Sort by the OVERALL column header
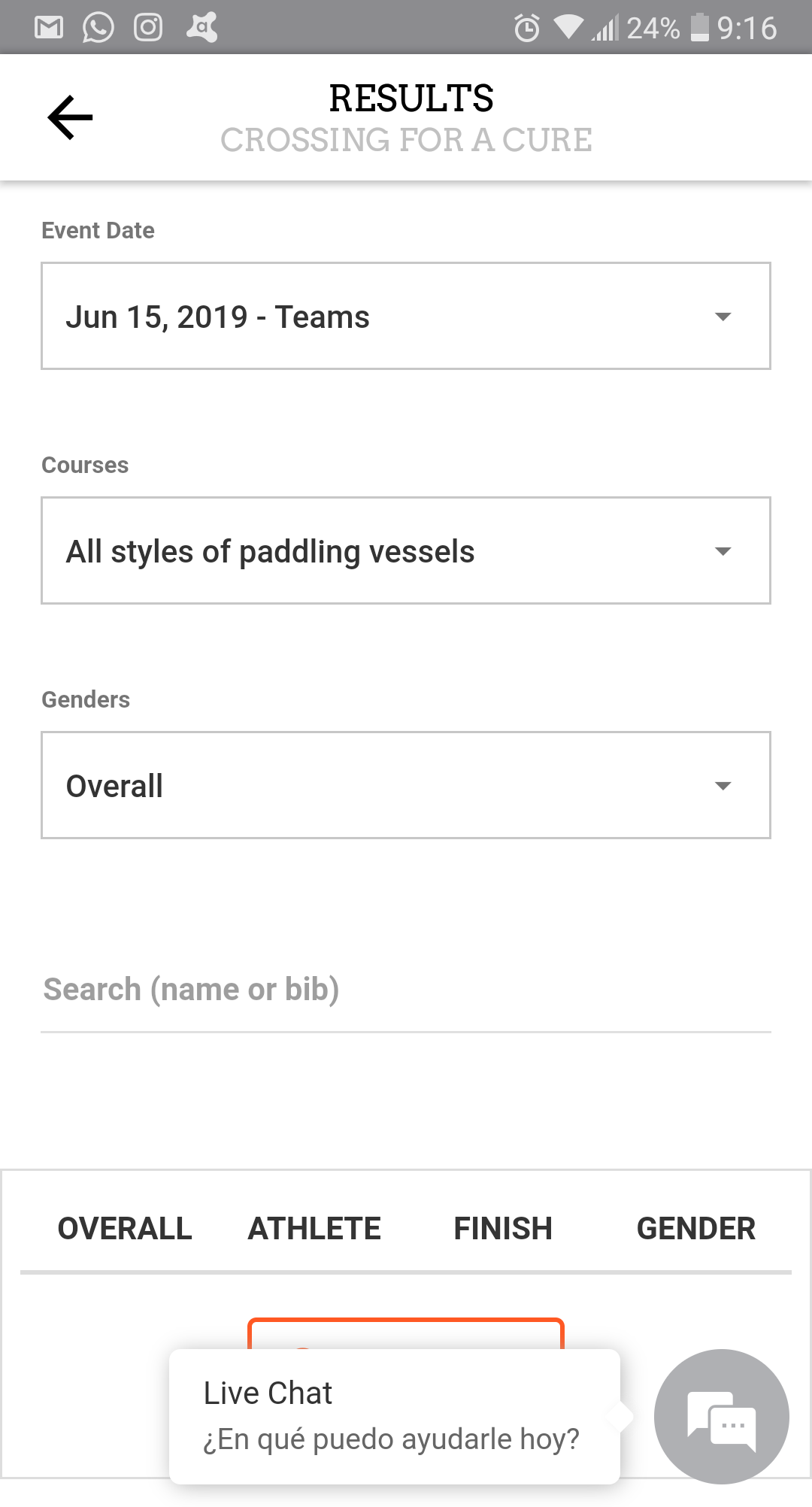The width and height of the screenshot is (812, 1507). click(125, 1228)
